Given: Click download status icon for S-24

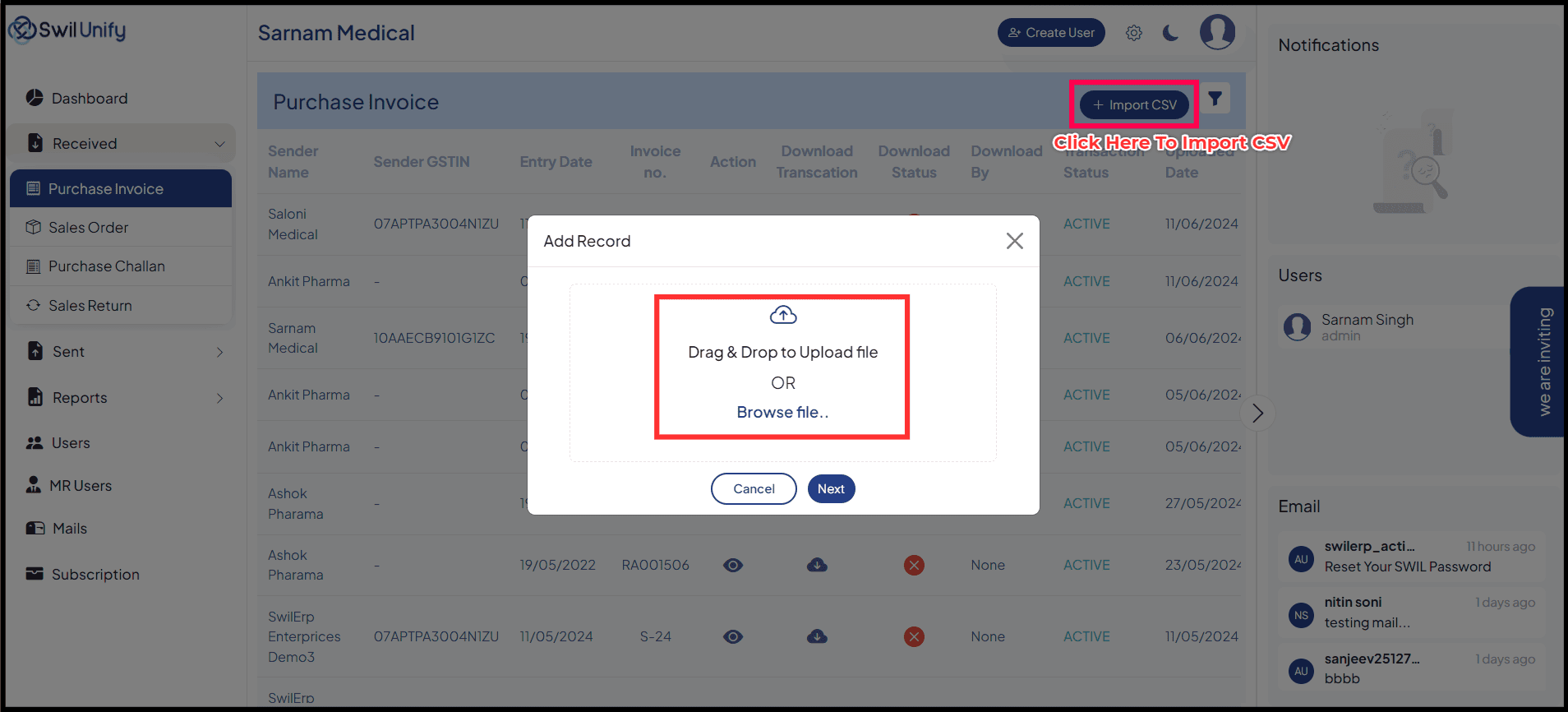Looking at the screenshot, I should coord(914,636).
